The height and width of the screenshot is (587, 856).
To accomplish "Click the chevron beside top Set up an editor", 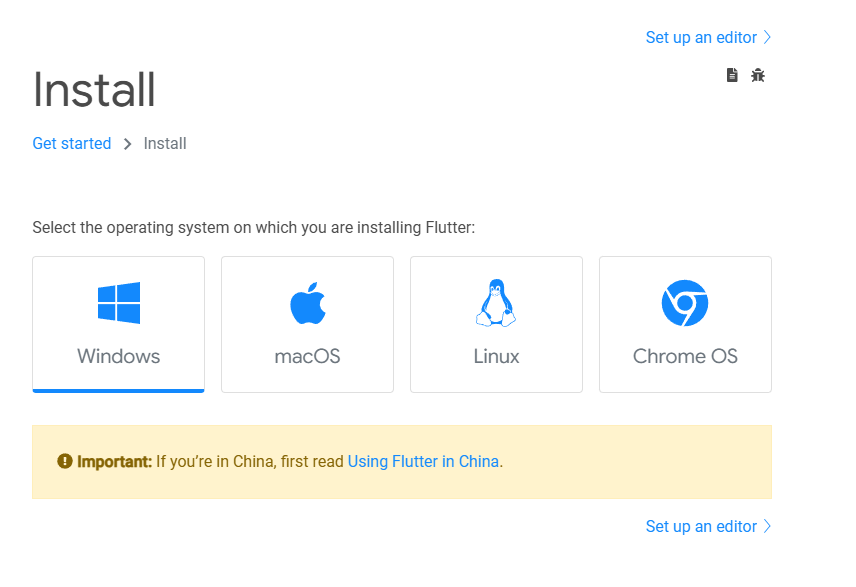I will point(767,37).
